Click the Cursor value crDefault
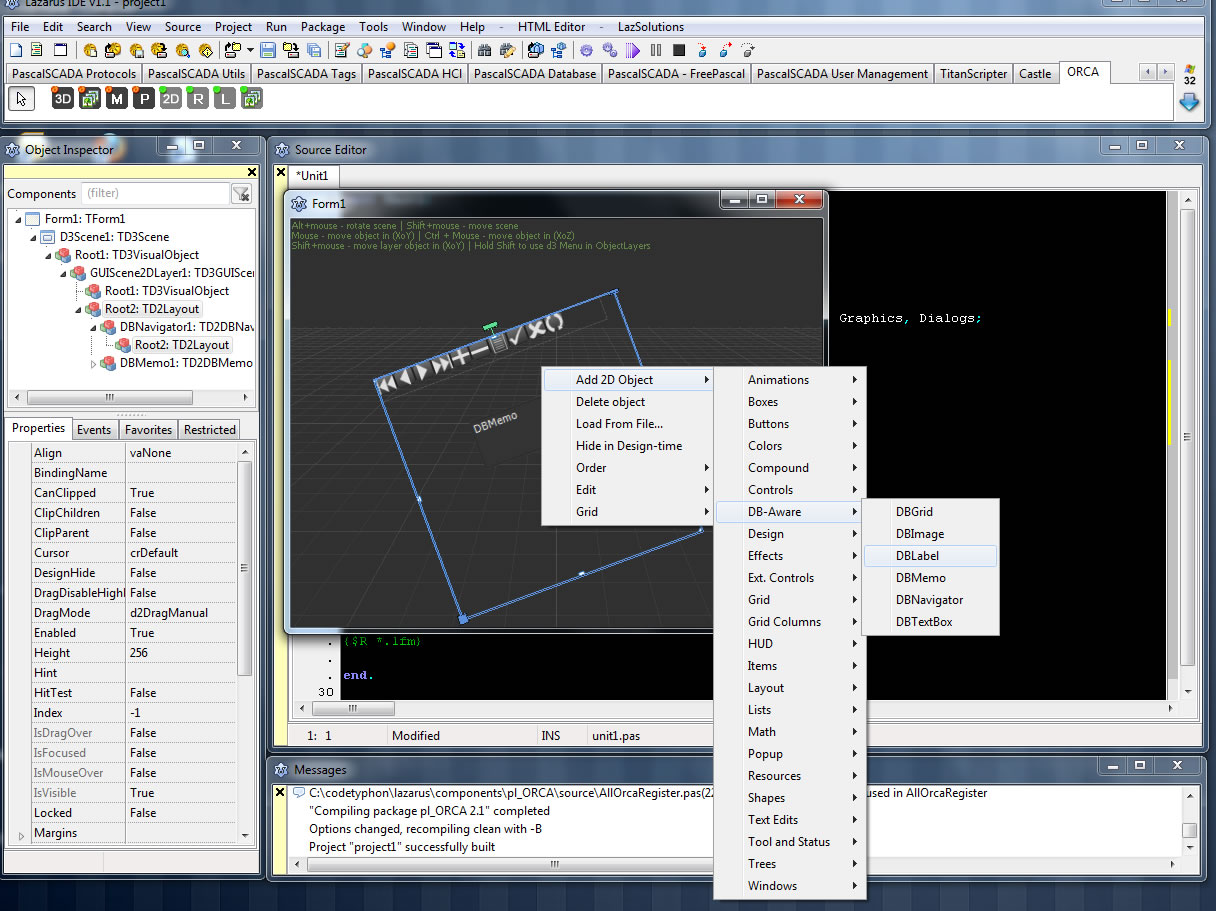Image resolution: width=1216 pixels, height=911 pixels. pyautogui.click(x=182, y=553)
